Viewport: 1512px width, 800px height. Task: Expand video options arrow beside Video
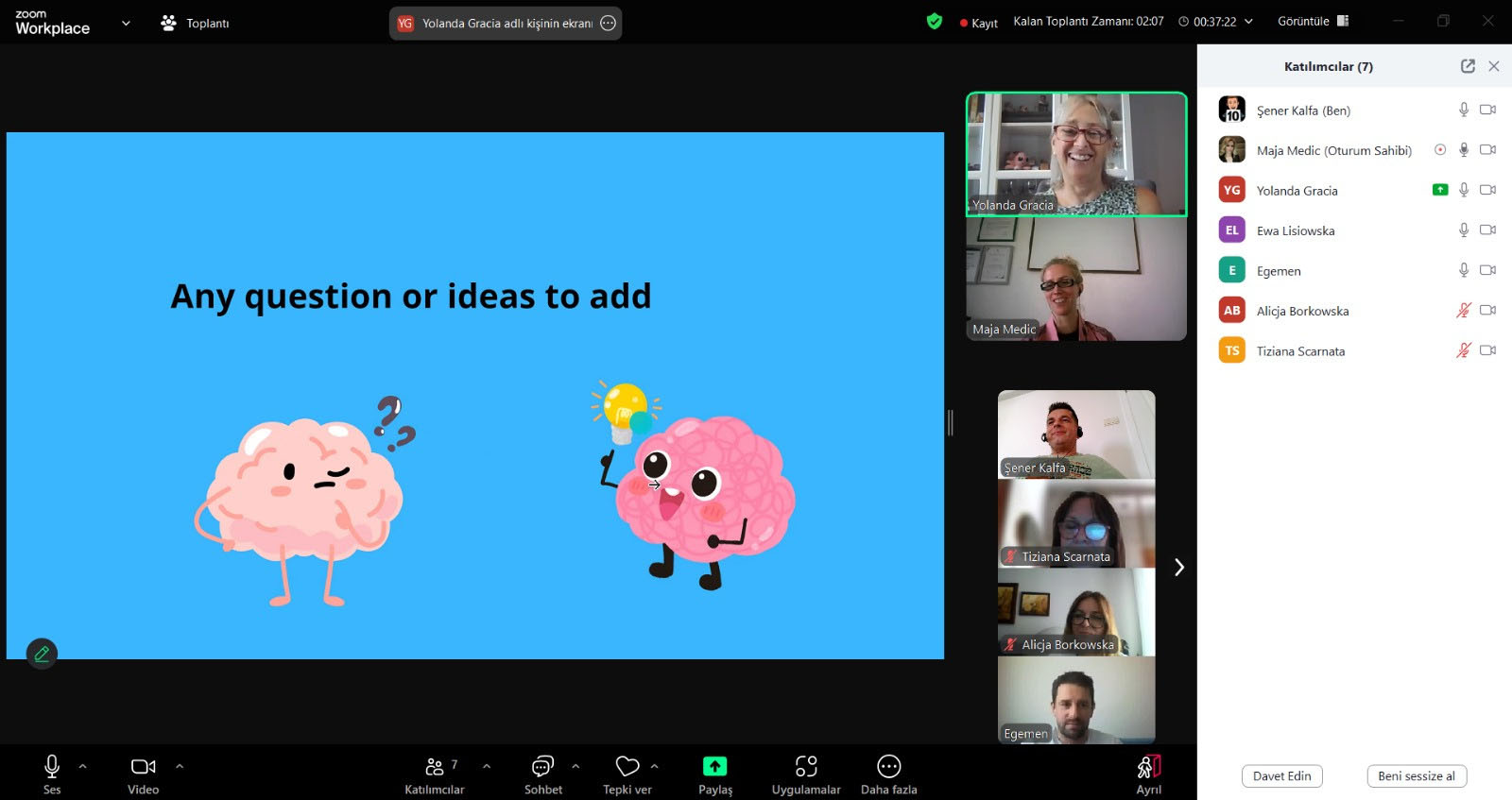(180, 766)
